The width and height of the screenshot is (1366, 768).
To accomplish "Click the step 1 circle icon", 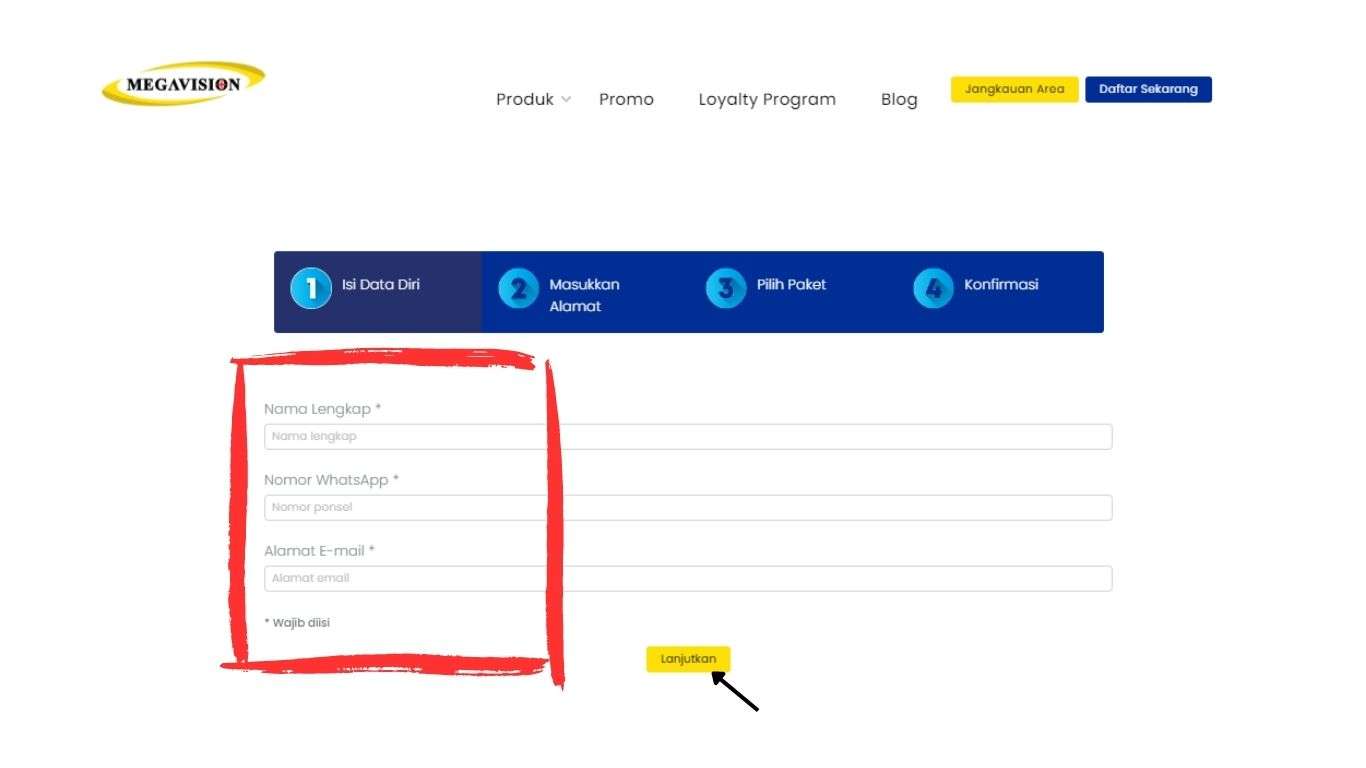I will pyautogui.click(x=311, y=289).
